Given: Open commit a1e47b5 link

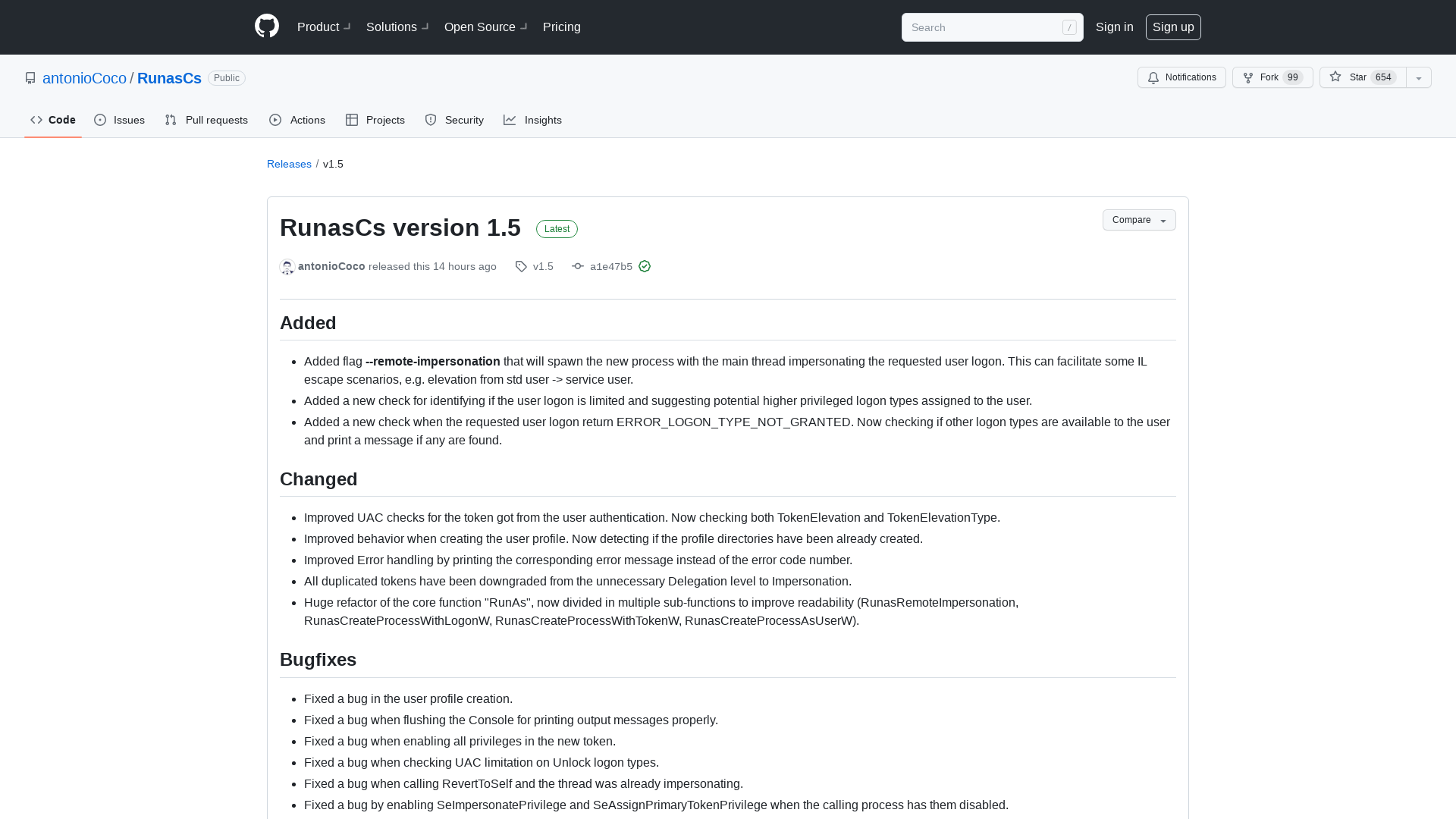Looking at the screenshot, I should (x=611, y=266).
